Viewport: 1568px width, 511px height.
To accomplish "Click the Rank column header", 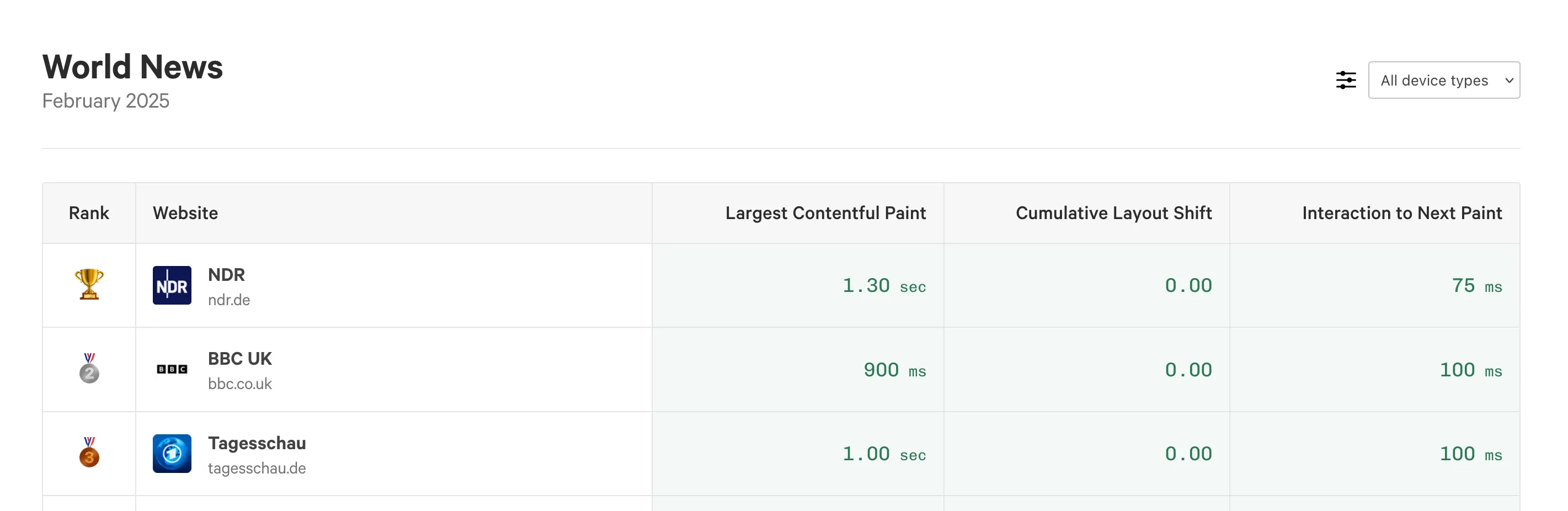I will [x=89, y=212].
